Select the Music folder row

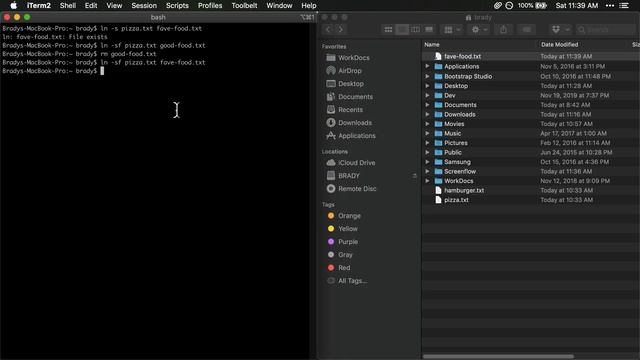click(x=531, y=133)
